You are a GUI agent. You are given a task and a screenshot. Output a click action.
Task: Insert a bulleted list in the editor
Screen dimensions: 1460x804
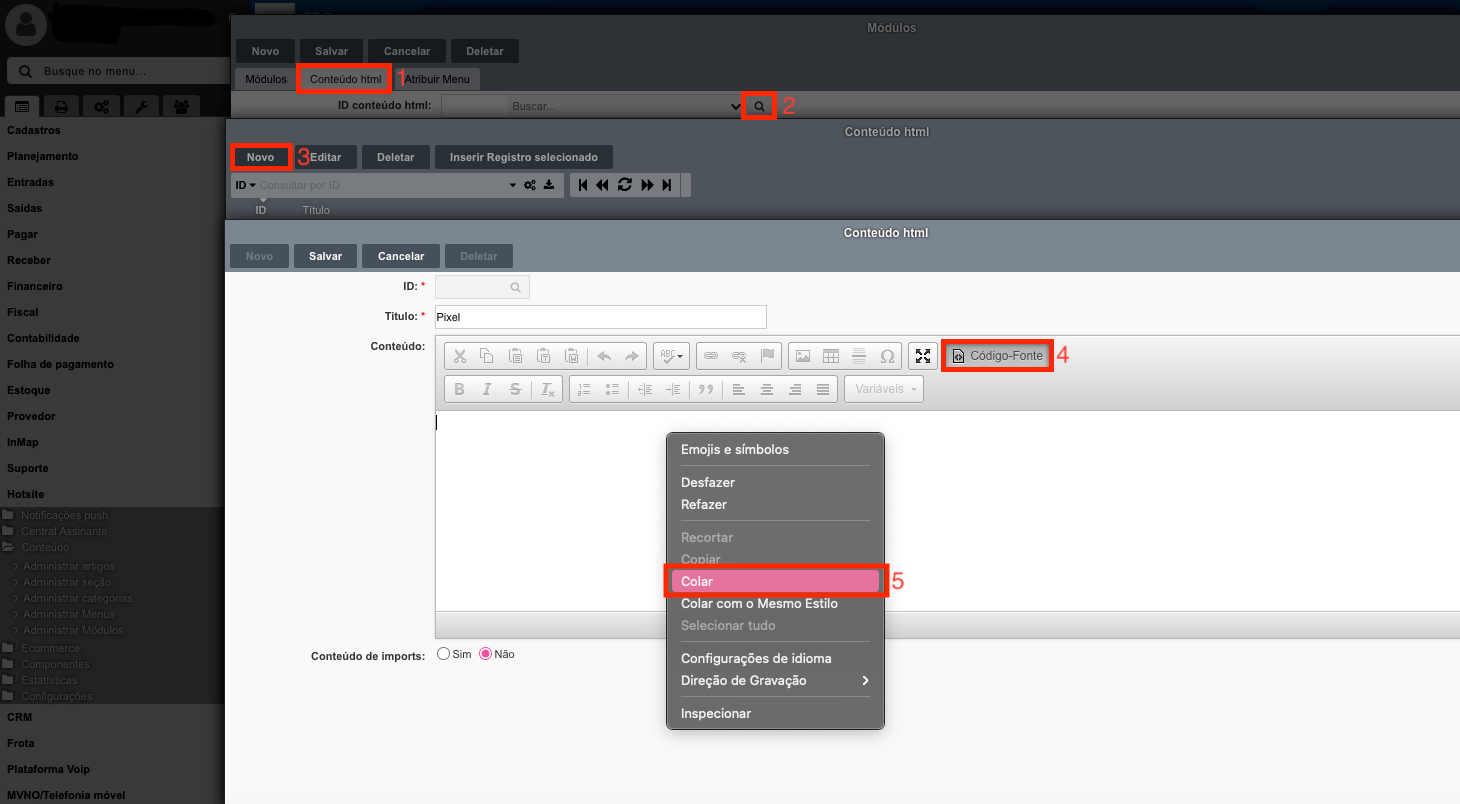(x=613, y=389)
